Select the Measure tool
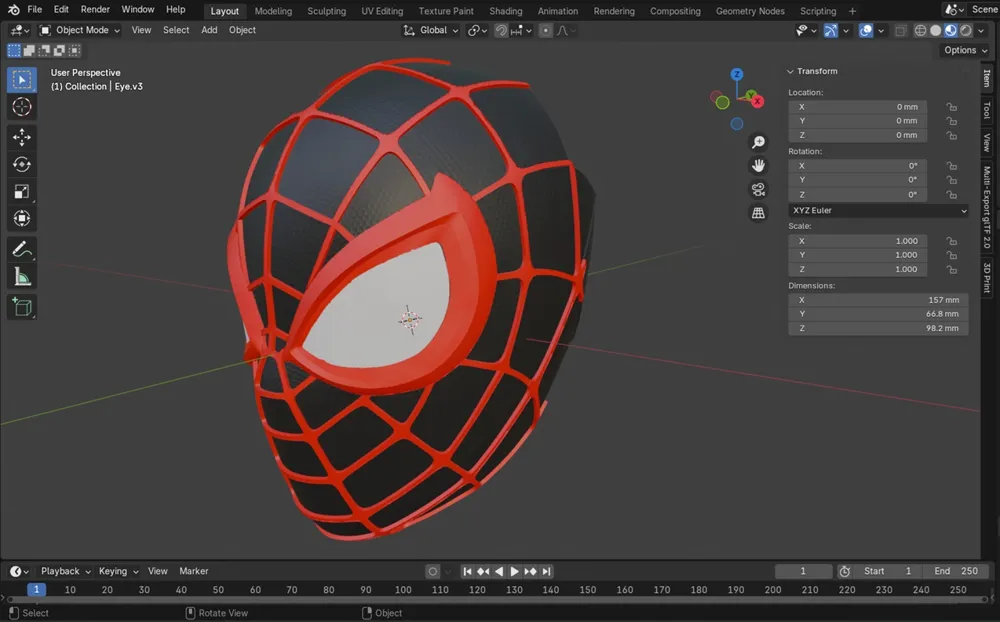 coord(22,277)
